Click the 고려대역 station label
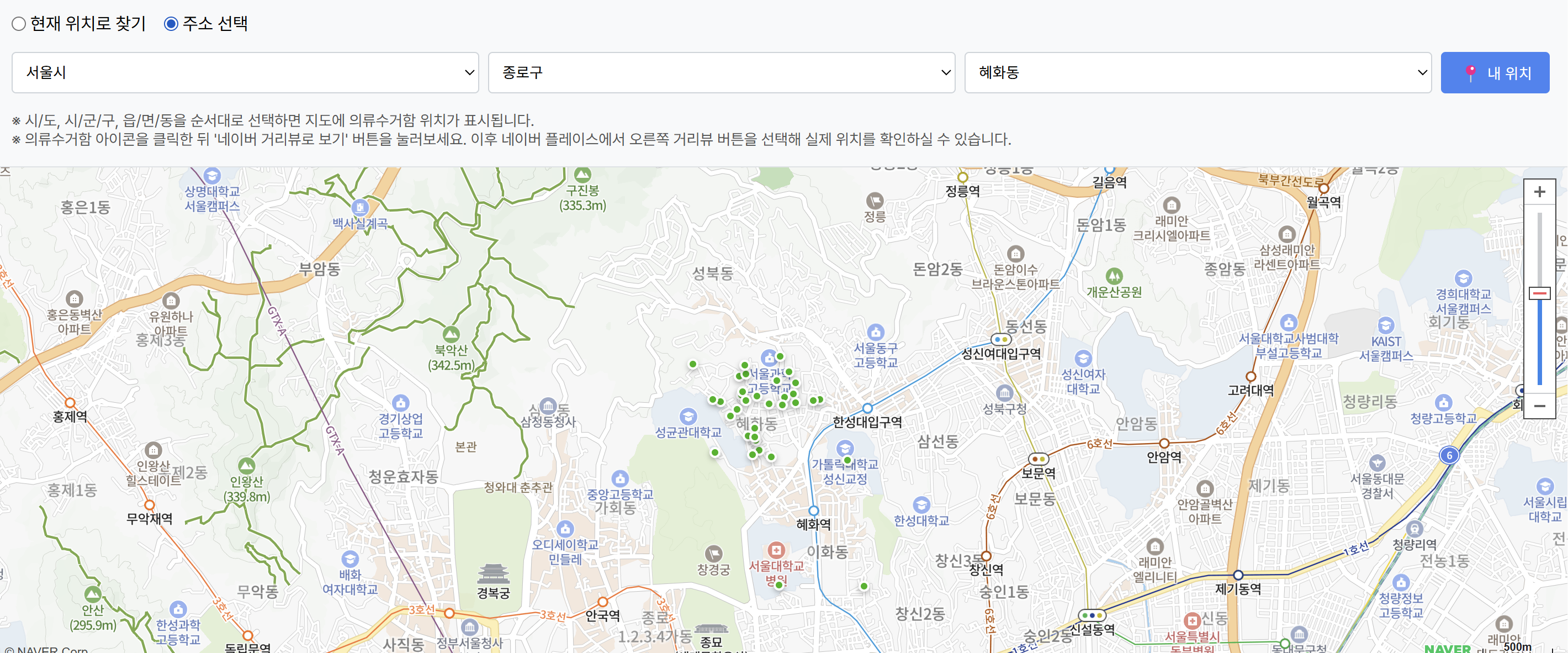This screenshot has height=653, width=1568. 1251,391
